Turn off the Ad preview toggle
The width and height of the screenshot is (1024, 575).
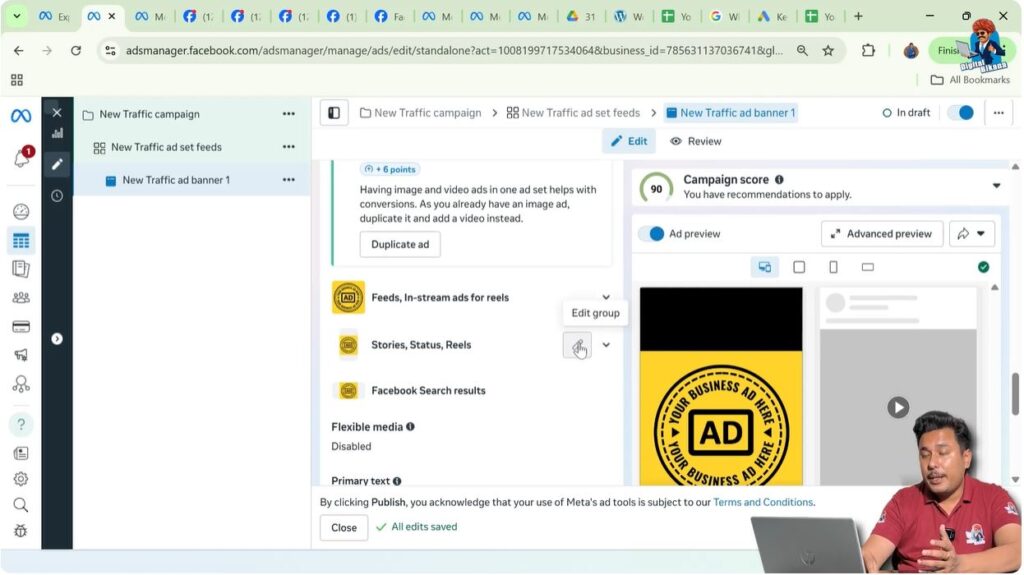coord(651,234)
